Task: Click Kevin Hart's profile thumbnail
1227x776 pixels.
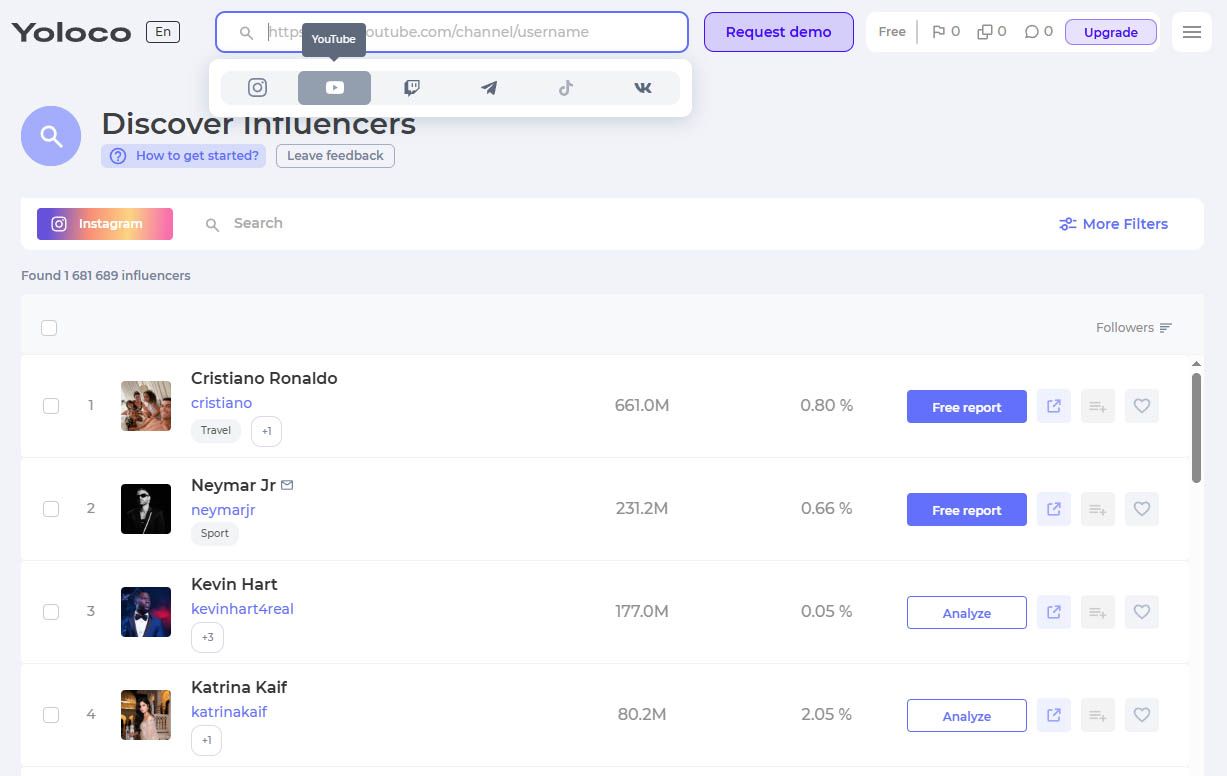Action: (x=146, y=612)
